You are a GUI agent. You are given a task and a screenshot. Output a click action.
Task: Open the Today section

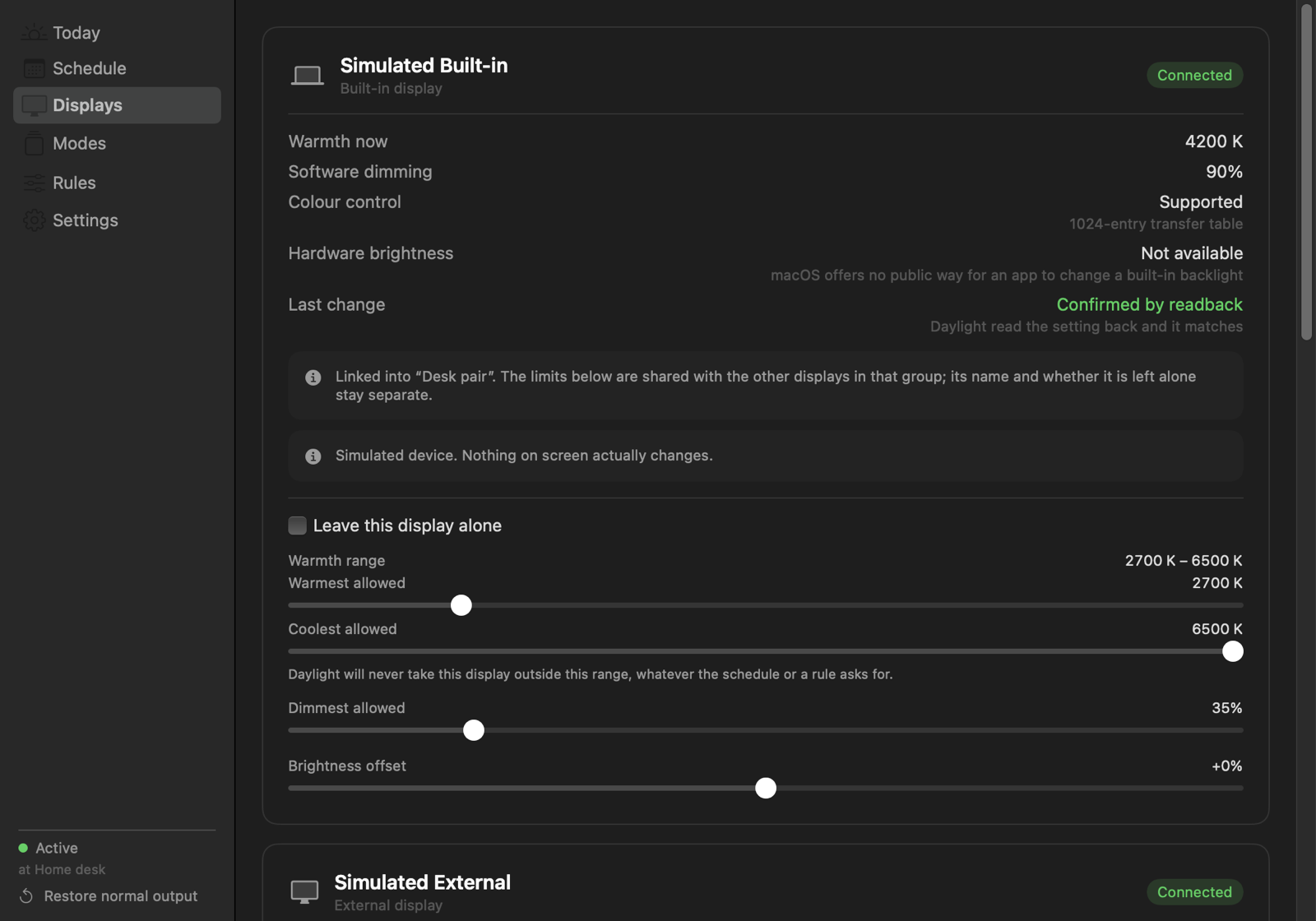pyautogui.click(x=76, y=33)
